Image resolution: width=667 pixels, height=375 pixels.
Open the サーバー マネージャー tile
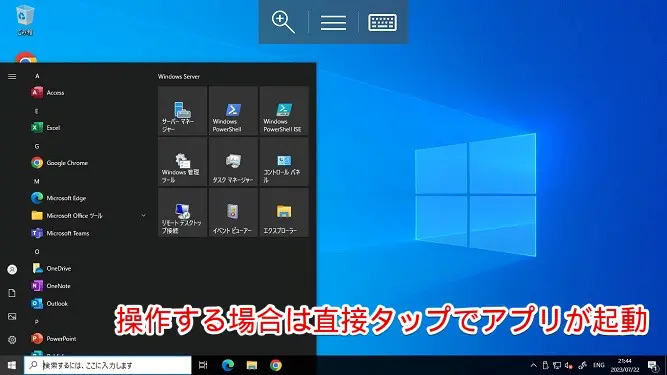pos(182,111)
